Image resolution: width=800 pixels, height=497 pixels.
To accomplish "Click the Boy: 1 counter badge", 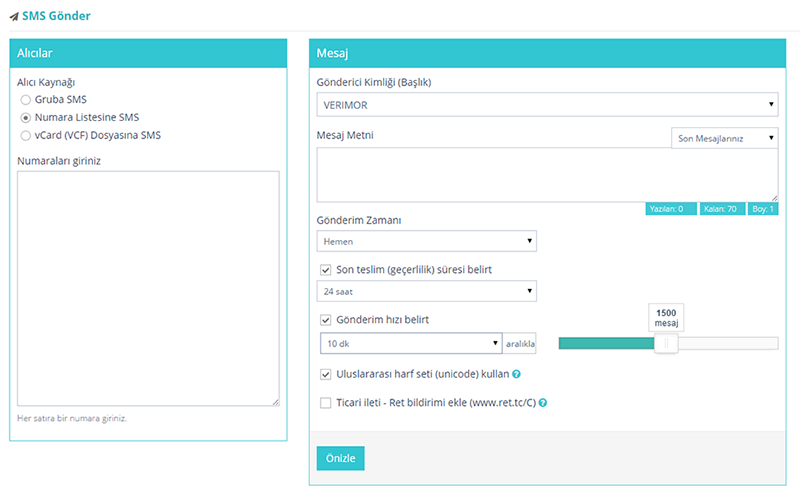I will [x=763, y=209].
